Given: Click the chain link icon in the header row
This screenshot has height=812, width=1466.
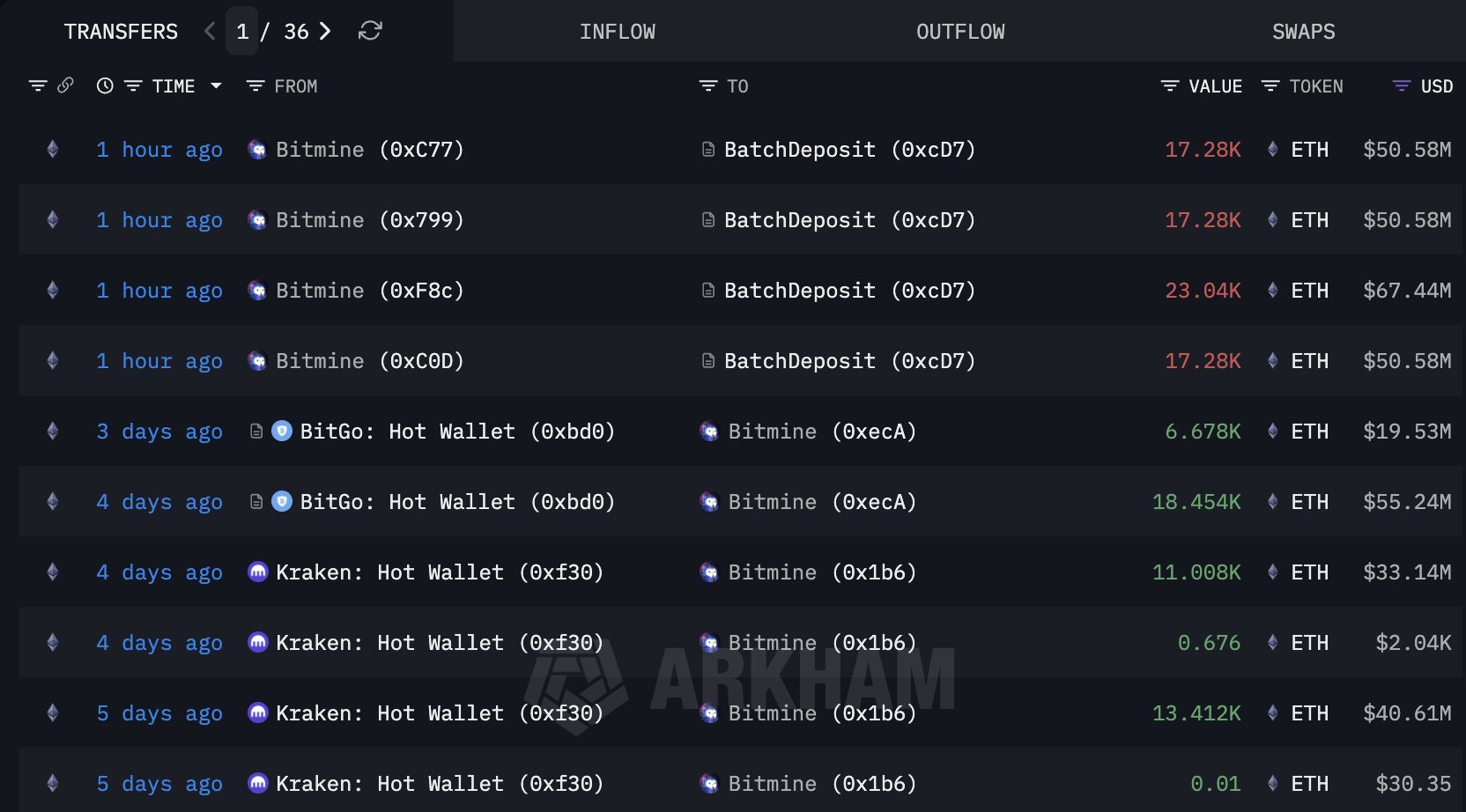Looking at the screenshot, I should tap(64, 85).
